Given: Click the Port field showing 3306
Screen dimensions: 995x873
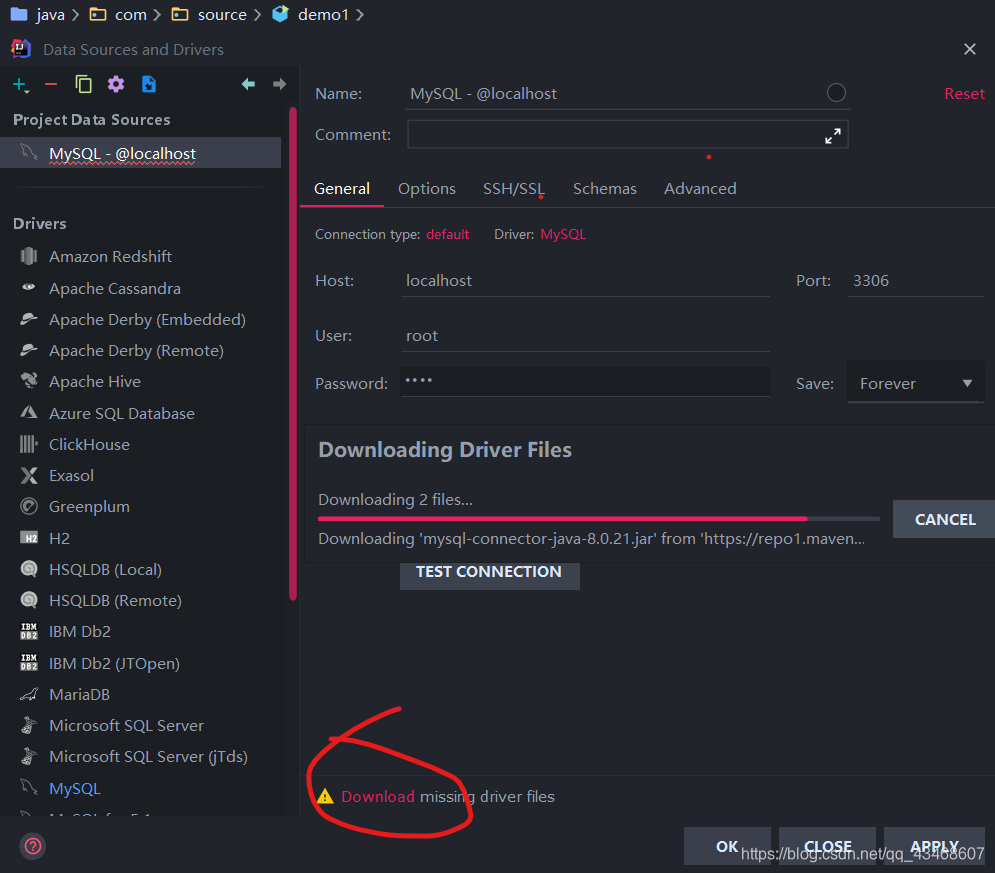Looking at the screenshot, I should click(x=915, y=280).
